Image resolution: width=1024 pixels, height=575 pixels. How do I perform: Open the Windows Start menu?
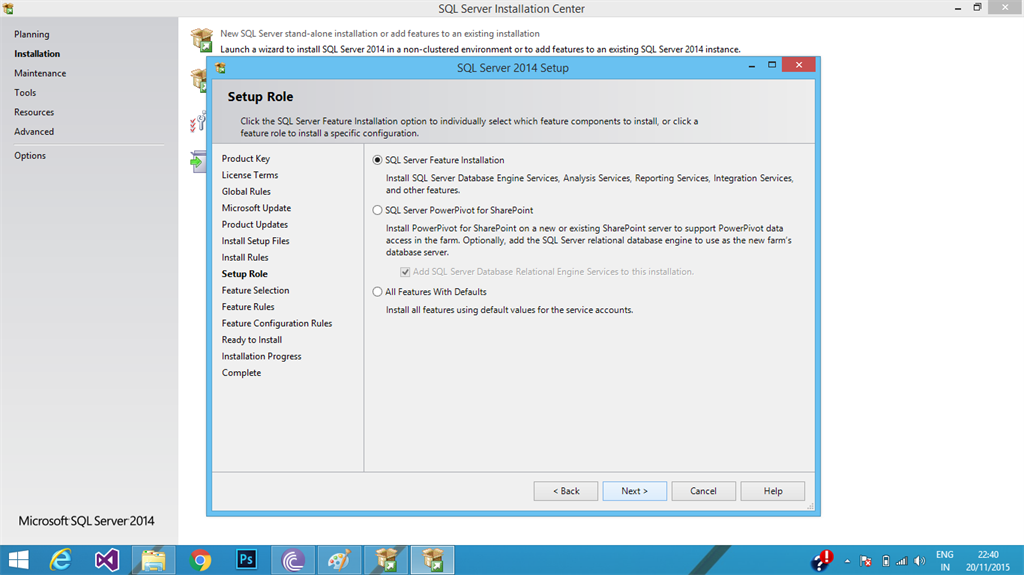click(18, 560)
